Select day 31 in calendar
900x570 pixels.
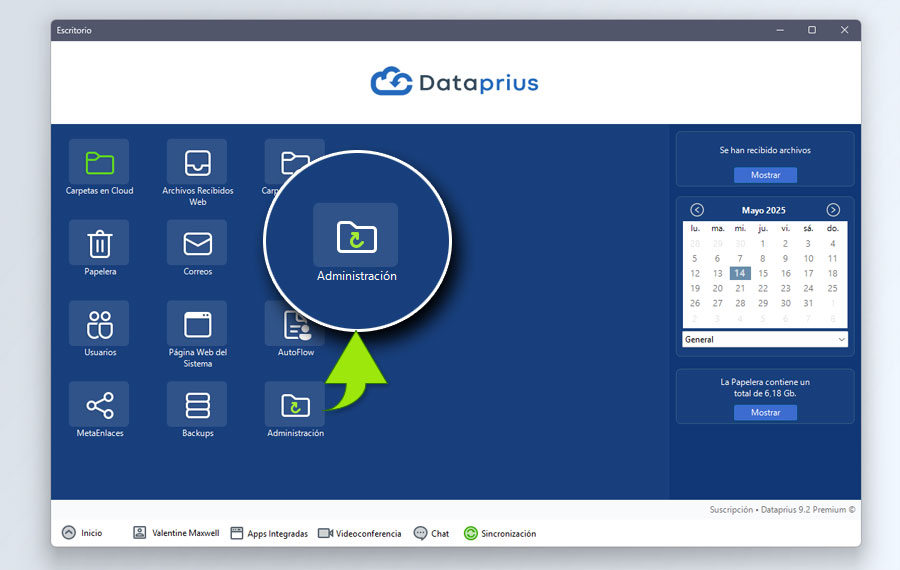click(x=808, y=303)
